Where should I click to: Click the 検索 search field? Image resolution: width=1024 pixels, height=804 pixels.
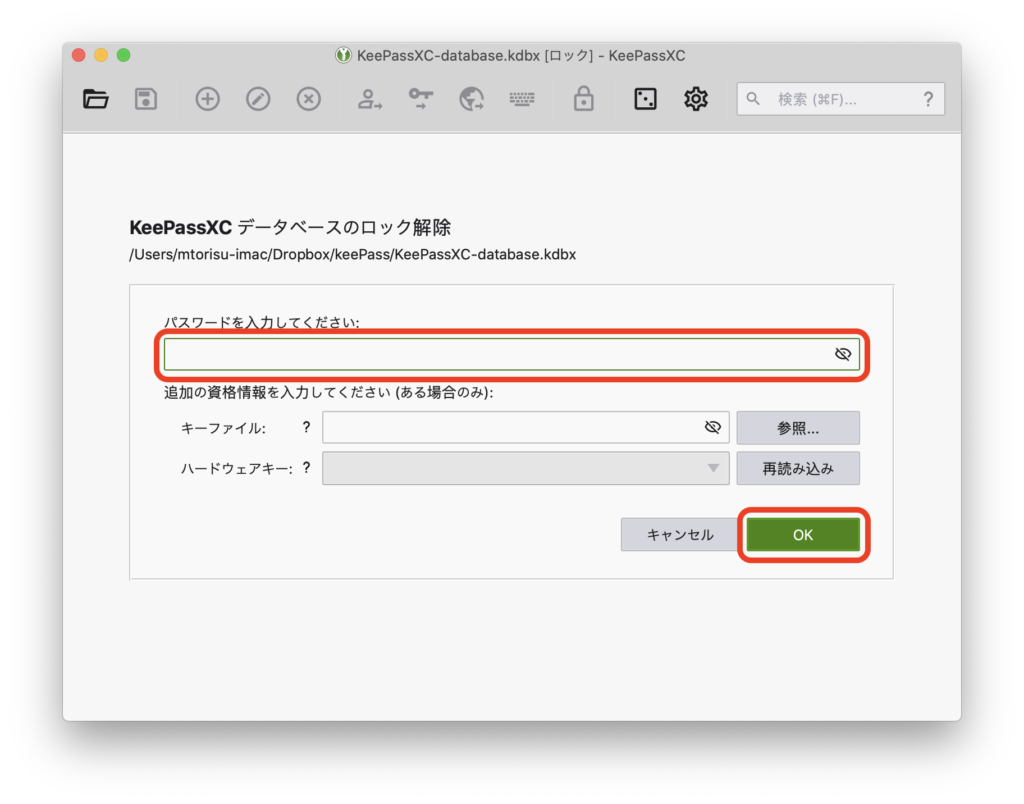pyautogui.click(x=840, y=99)
